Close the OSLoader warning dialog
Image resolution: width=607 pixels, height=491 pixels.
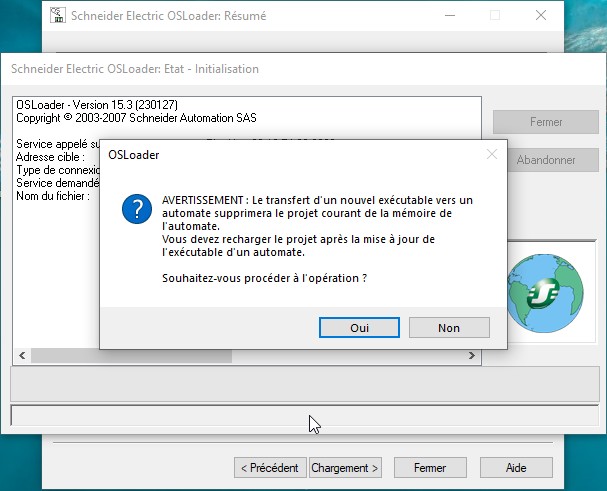click(x=492, y=154)
